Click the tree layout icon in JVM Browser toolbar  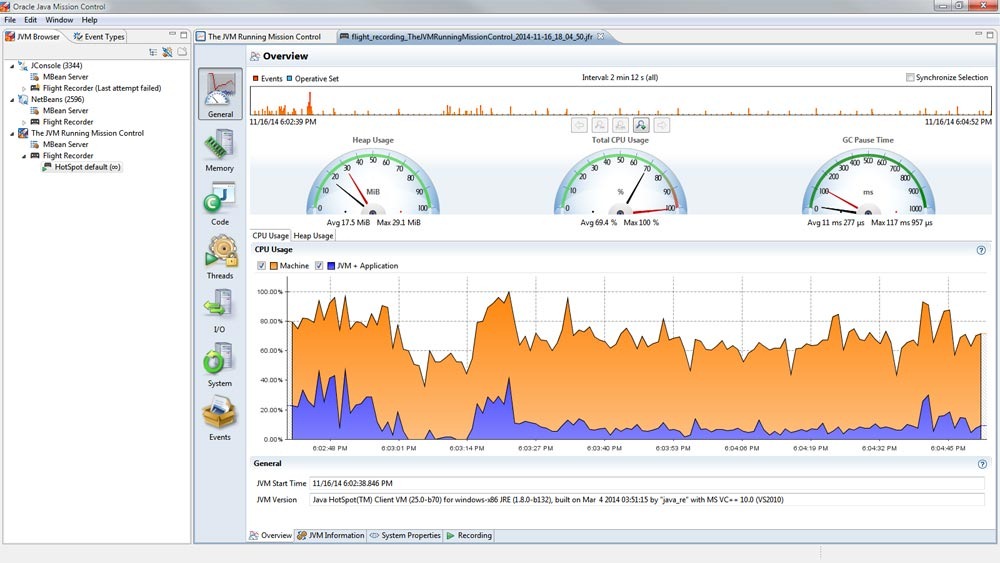pos(153,52)
